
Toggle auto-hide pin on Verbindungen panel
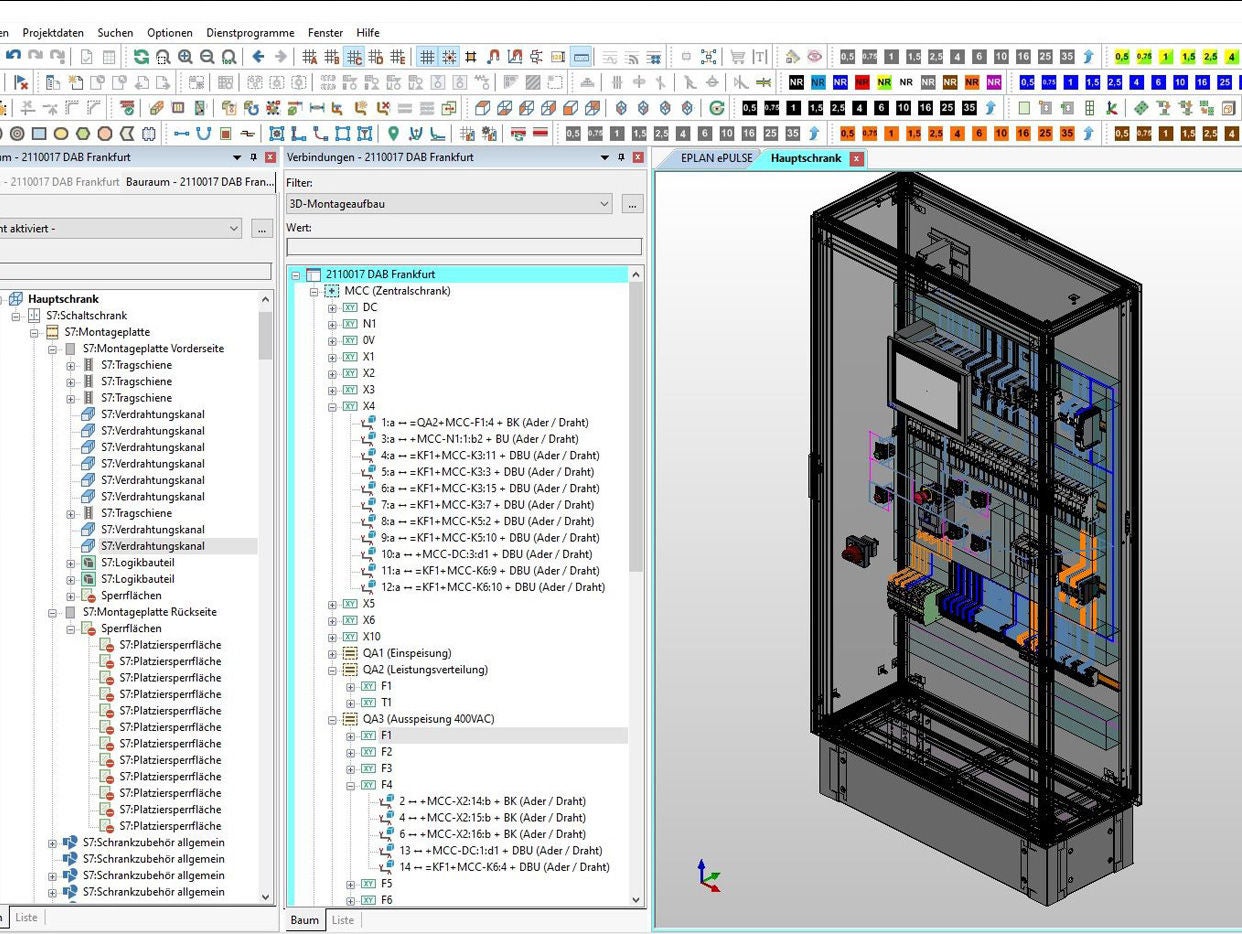click(x=620, y=157)
